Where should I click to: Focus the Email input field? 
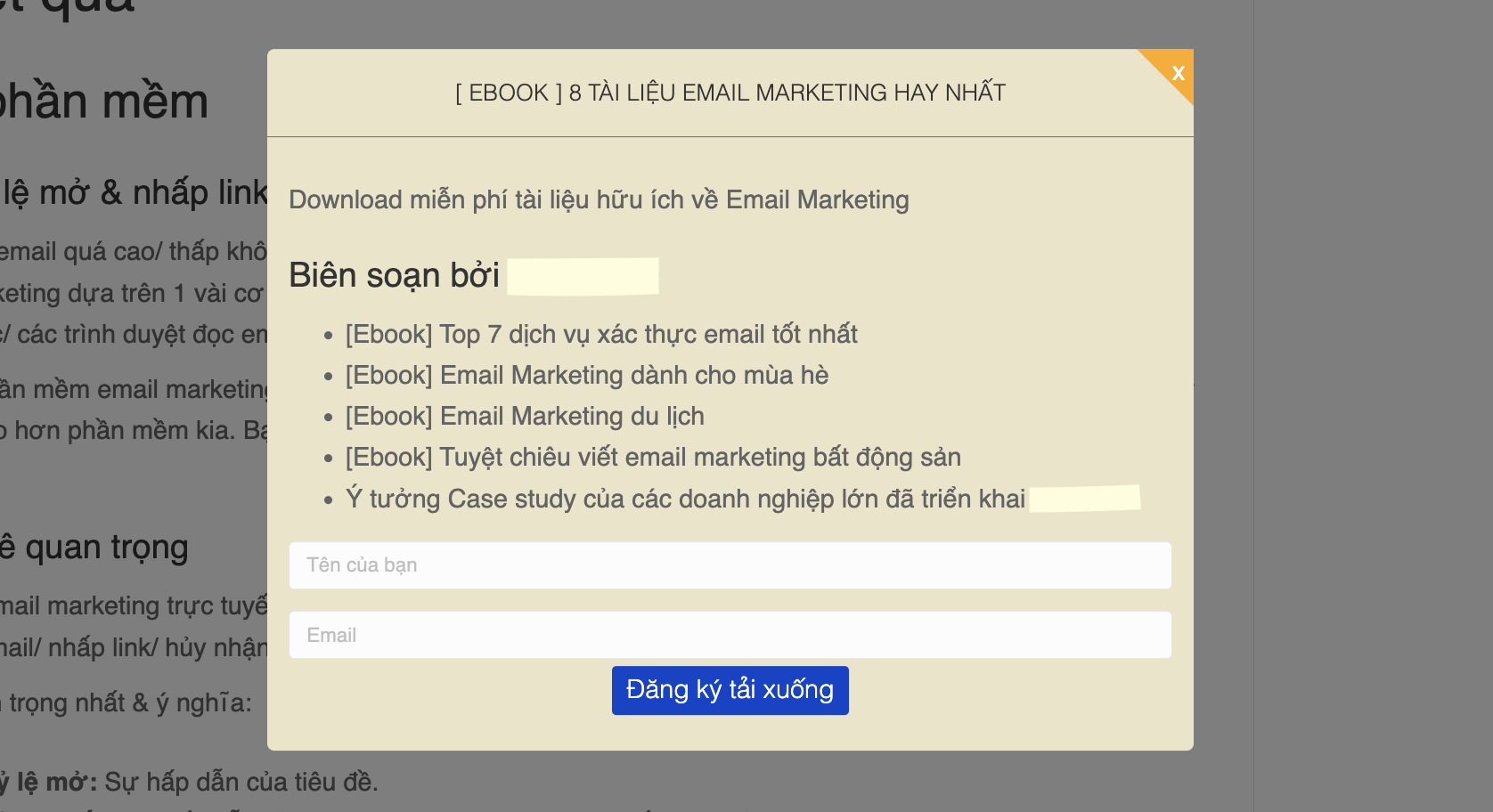point(730,635)
